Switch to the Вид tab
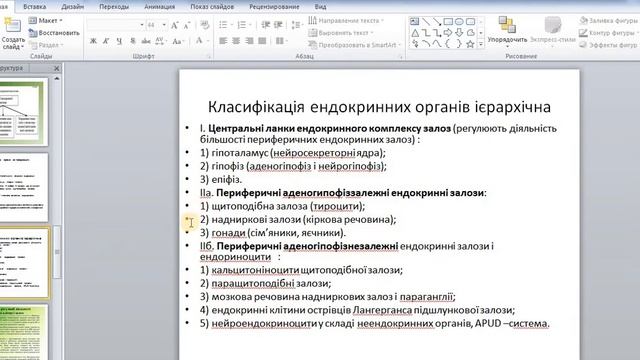The width and height of the screenshot is (640, 360). (x=320, y=7)
